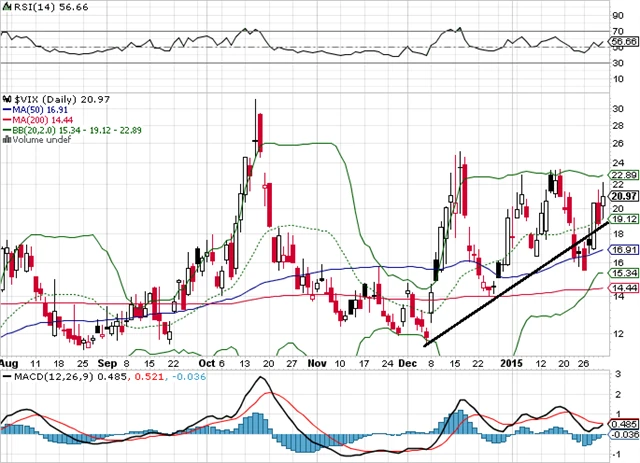
Task: Click the tall red candlestick at the October peak
Action: 261,131
